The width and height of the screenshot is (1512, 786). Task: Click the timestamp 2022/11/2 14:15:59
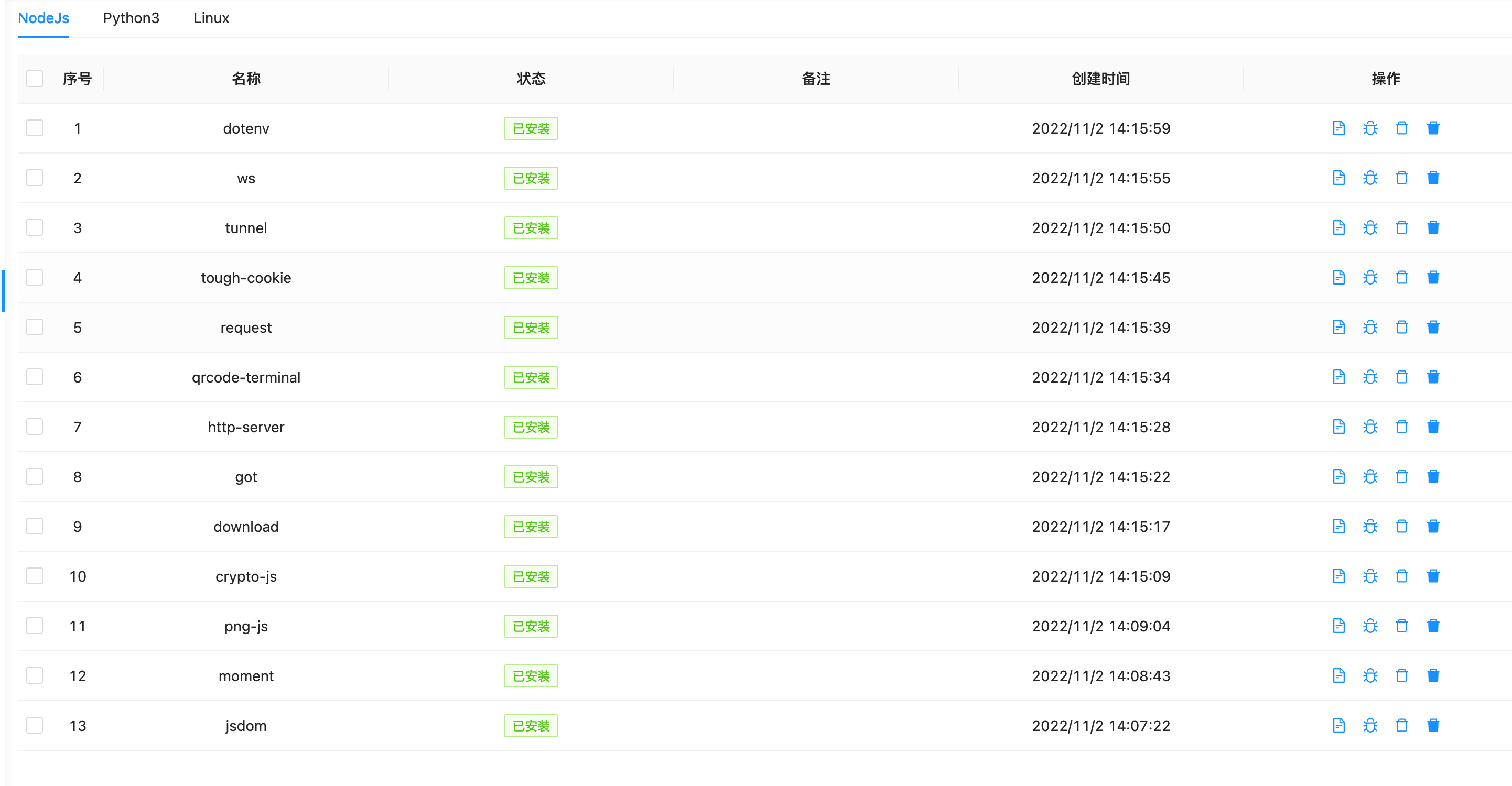click(x=1101, y=128)
